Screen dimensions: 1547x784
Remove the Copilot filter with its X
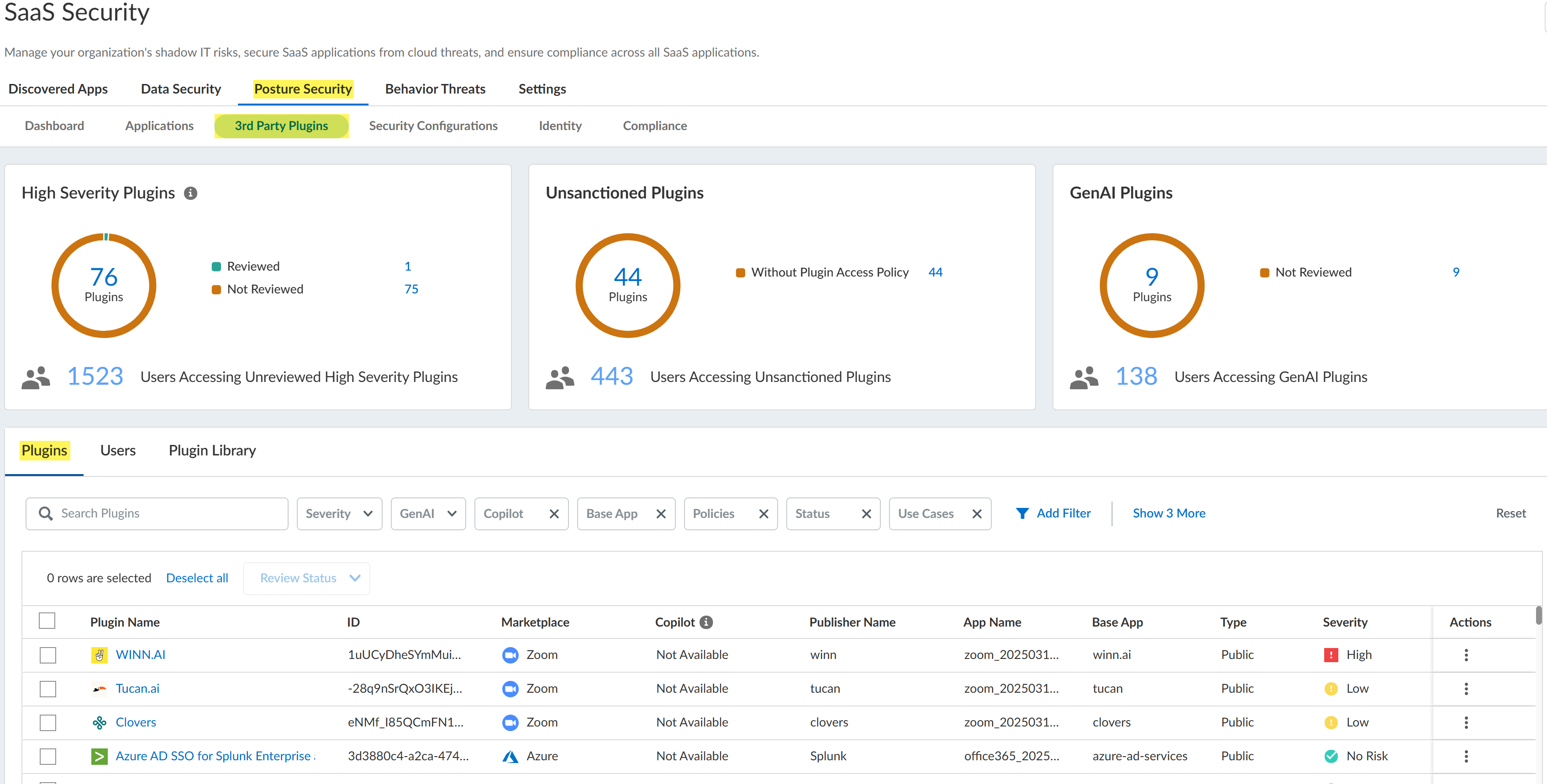[x=554, y=514]
